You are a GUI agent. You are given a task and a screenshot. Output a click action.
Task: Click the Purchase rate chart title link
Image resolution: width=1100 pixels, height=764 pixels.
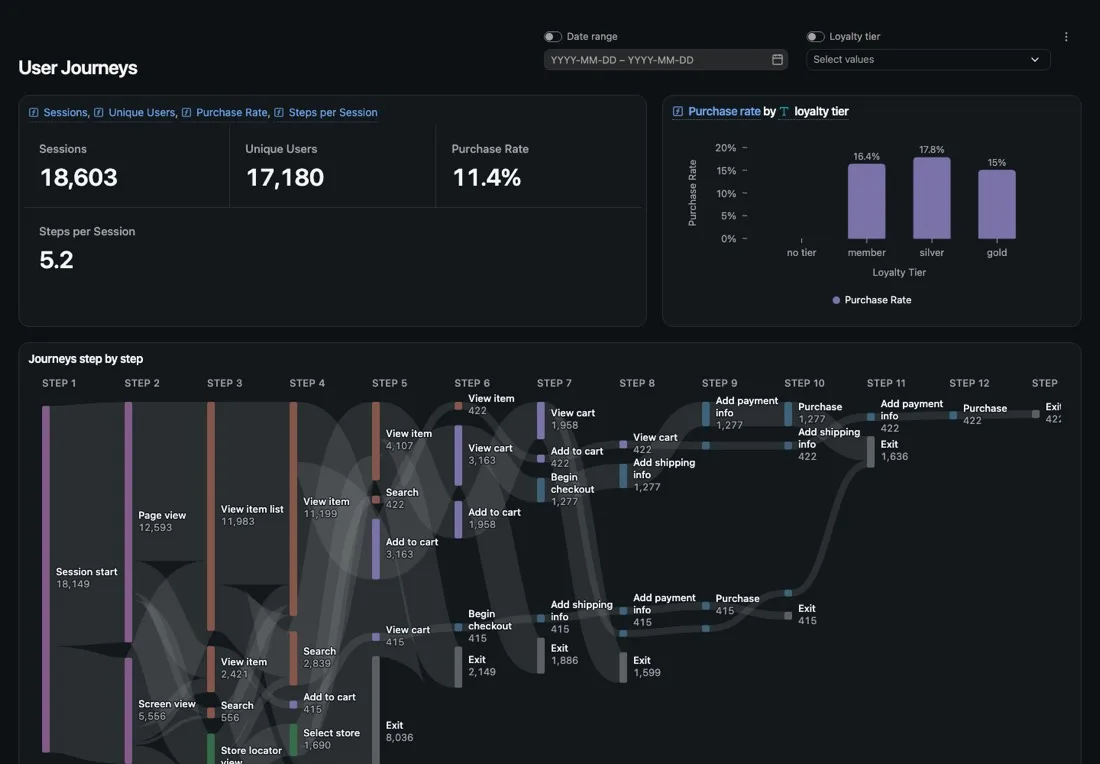(x=724, y=112)
